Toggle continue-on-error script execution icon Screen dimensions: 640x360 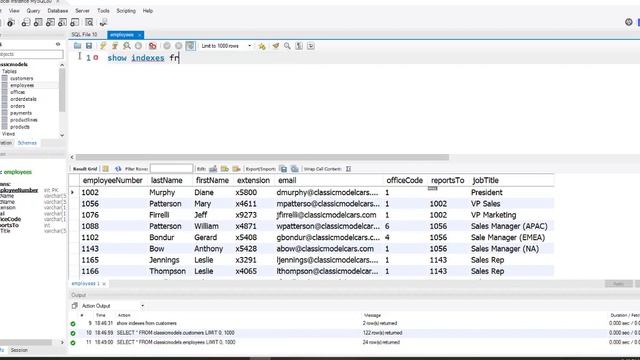[x=153, y=46]
